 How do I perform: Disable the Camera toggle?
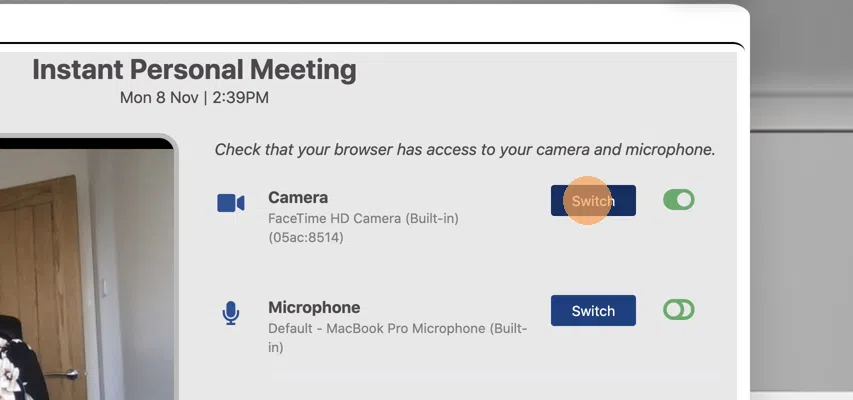point(678,200)
